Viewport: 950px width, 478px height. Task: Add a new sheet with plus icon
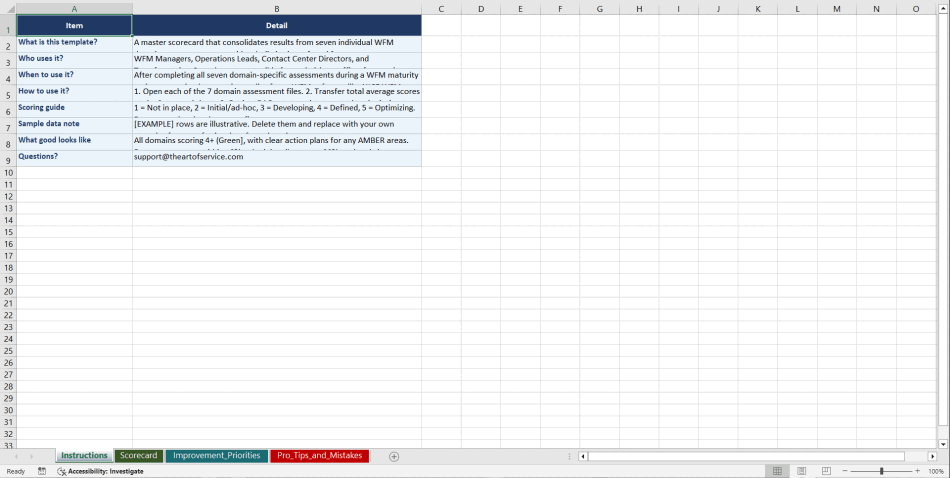click(x=394, y=456)
